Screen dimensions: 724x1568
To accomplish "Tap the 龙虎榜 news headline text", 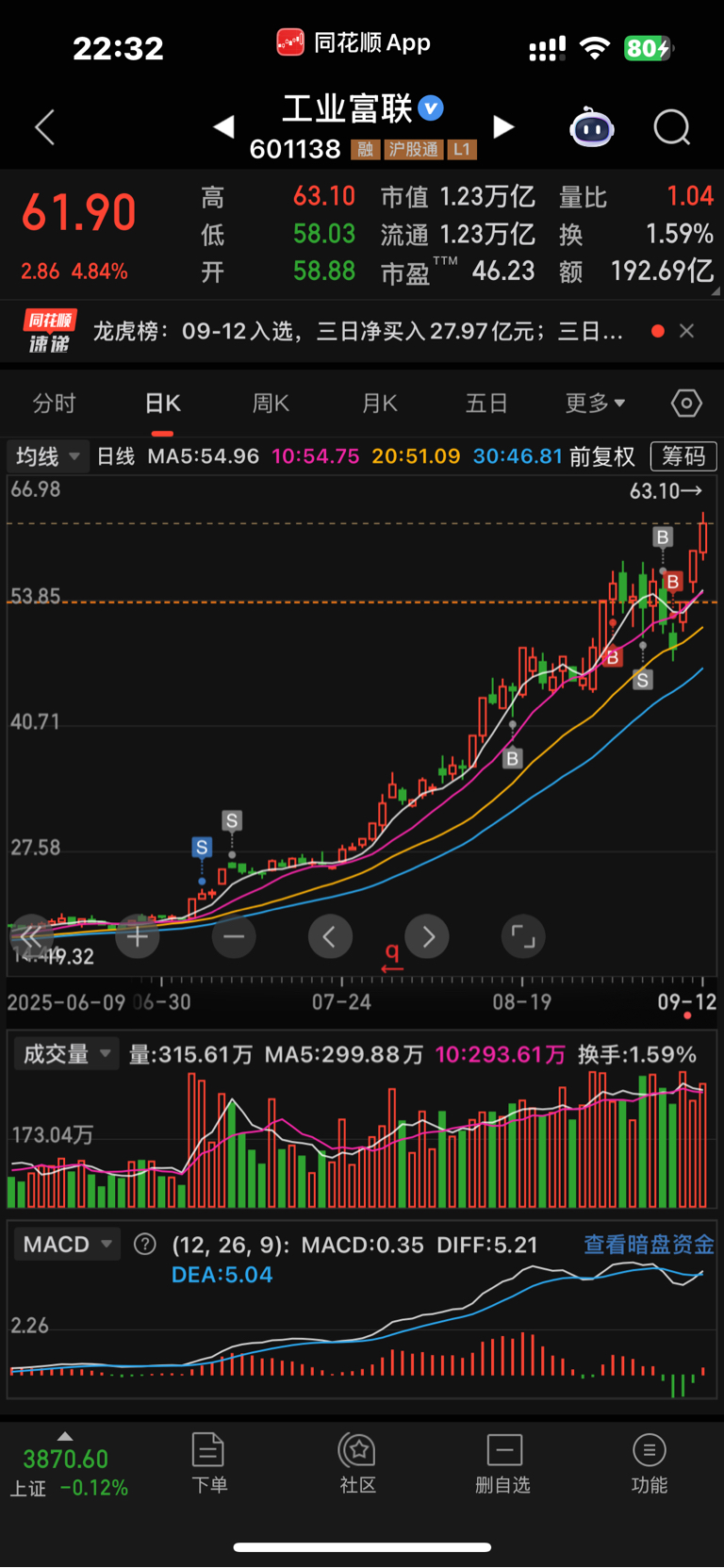I will (x=358, y=331).
